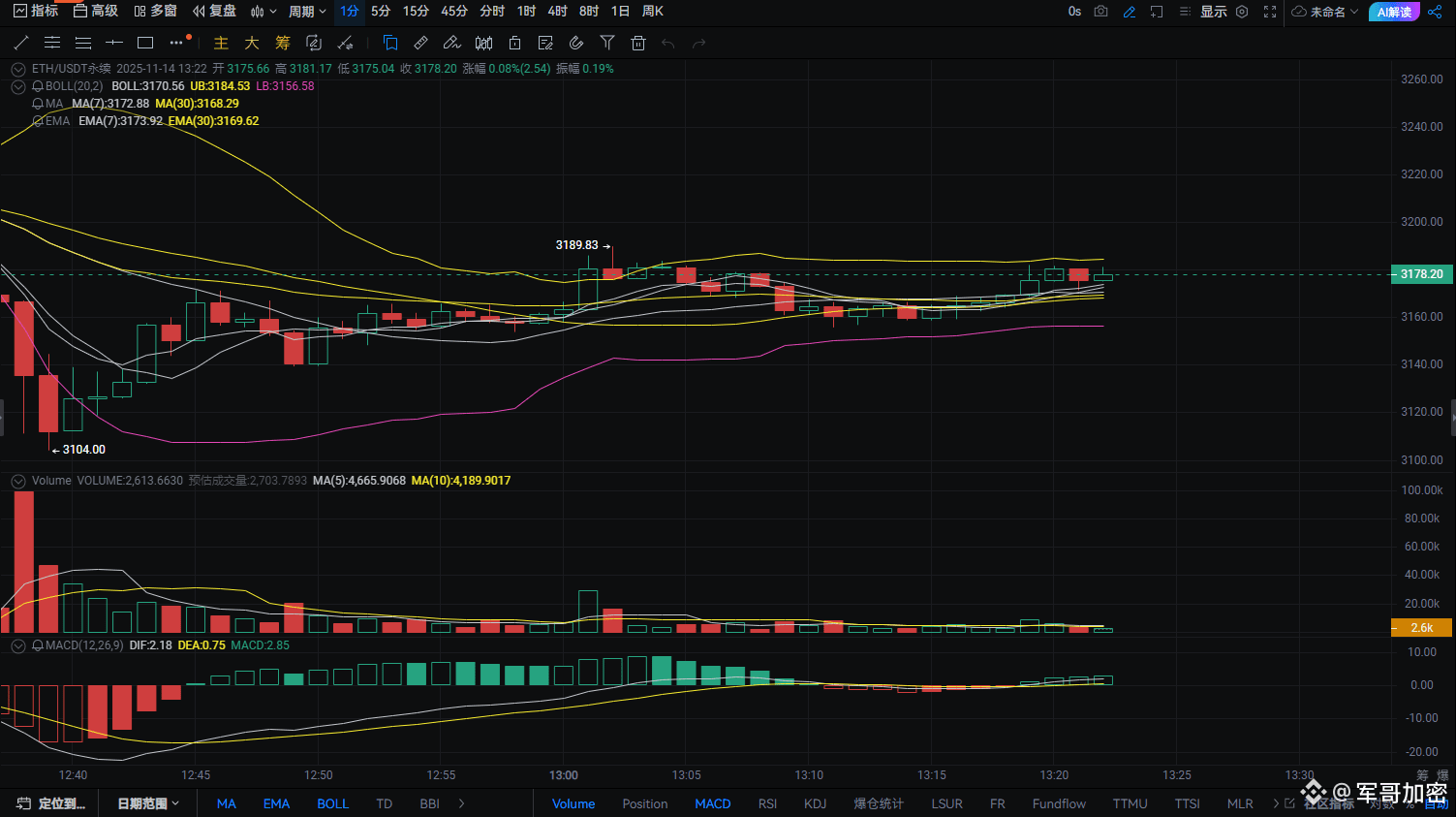Select the ruler measure tool
This screenshot has height=817, width=1456.
(420, 43)
